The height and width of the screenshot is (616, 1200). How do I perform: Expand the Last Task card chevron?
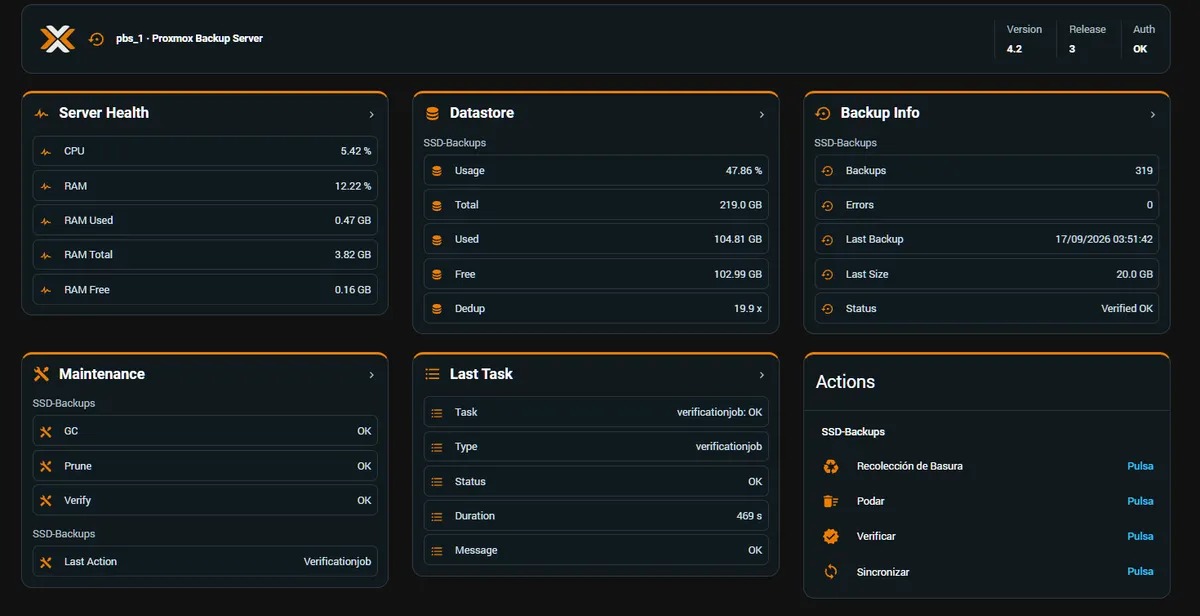tap(762, 375)
